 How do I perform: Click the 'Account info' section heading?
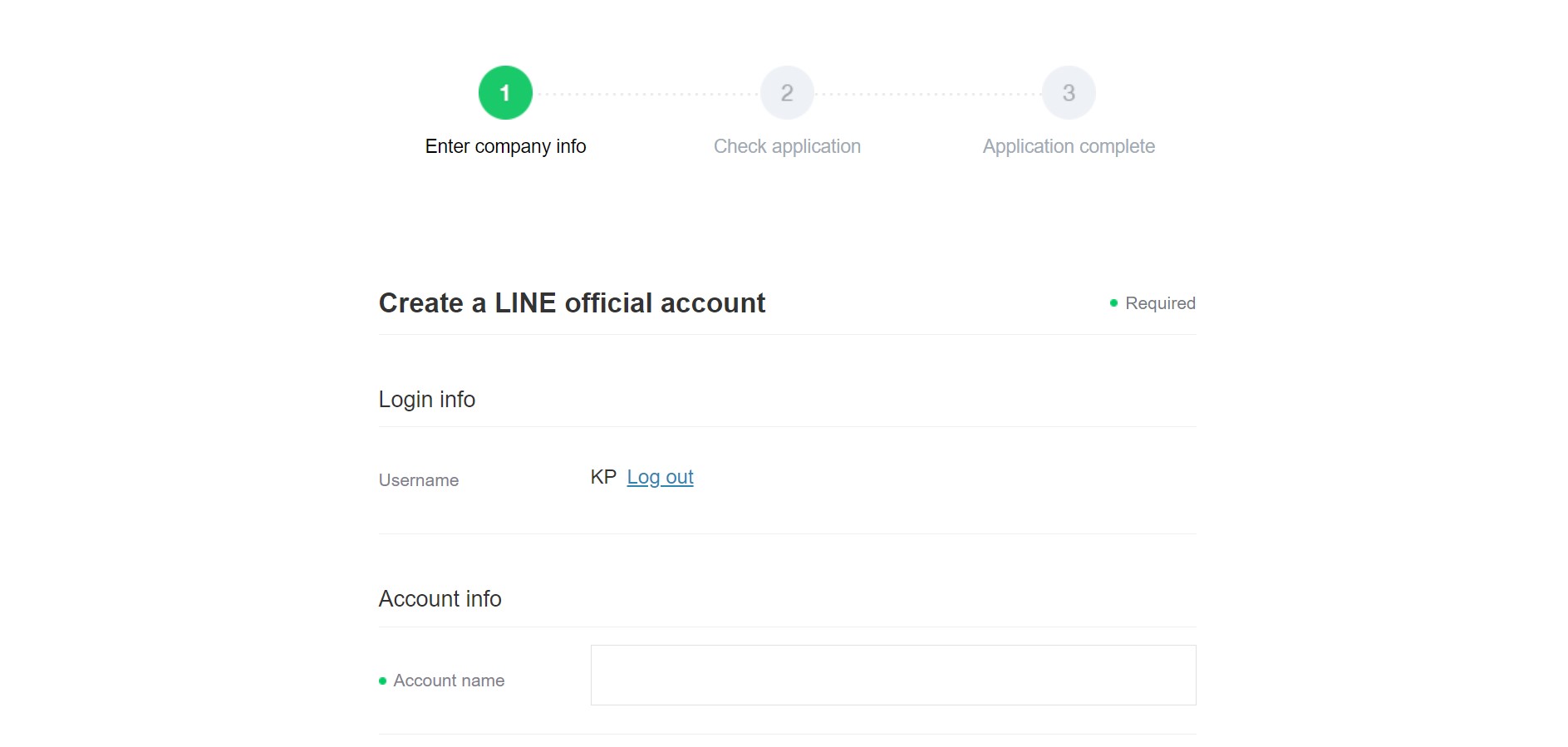point(440,599)
